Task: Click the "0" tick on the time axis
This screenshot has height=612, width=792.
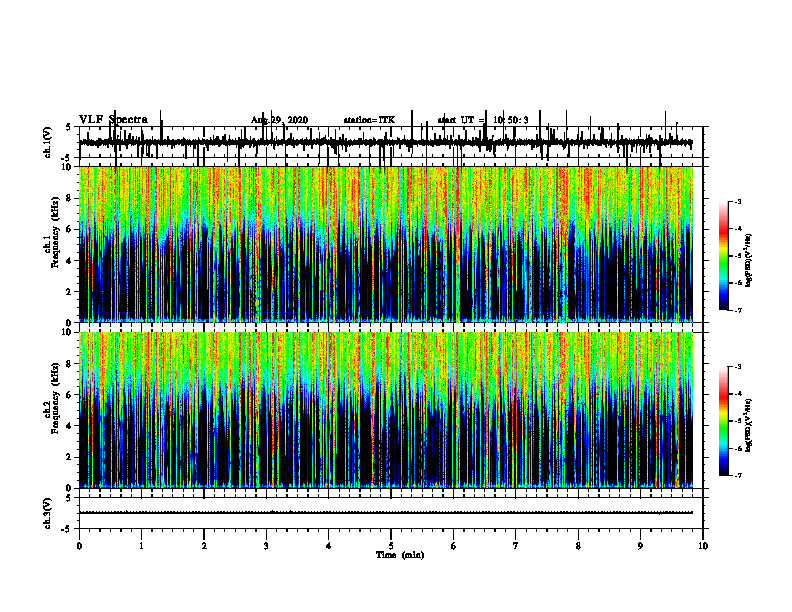Action: 79,546
